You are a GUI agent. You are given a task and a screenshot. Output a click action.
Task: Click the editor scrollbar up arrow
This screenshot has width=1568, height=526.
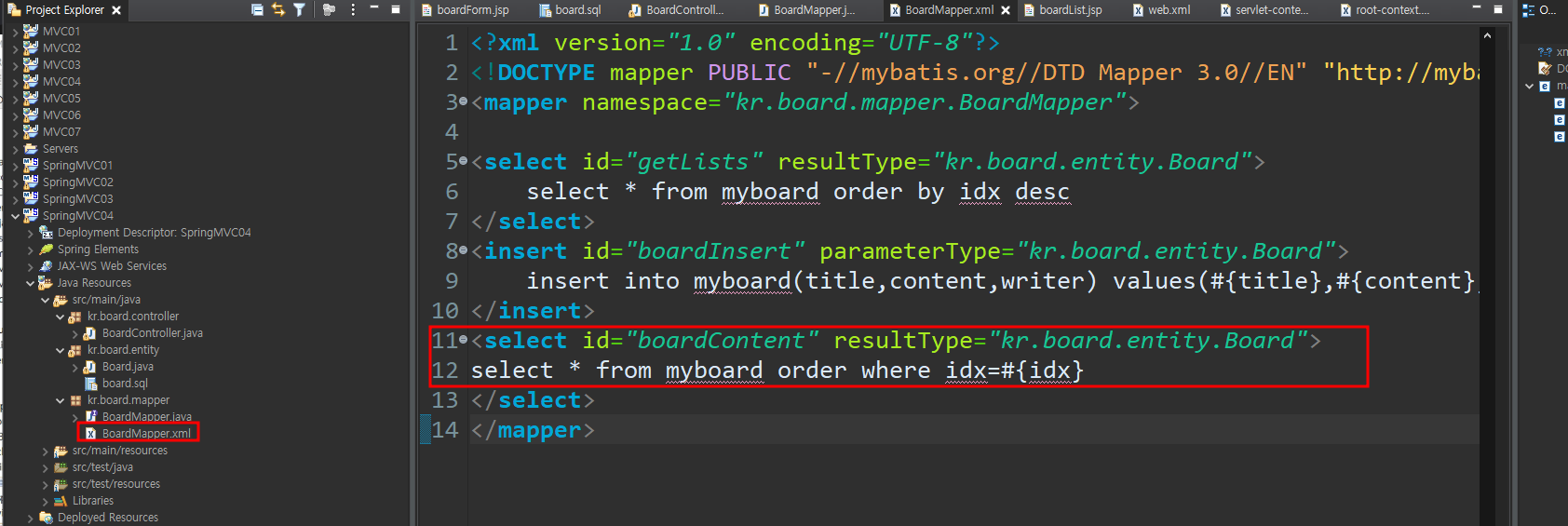click(x=1487, y=35)
